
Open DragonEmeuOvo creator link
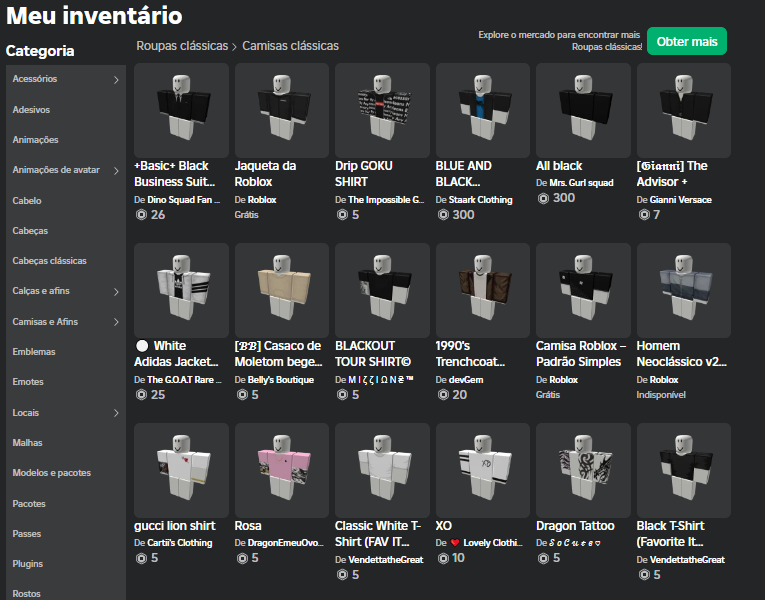(x=285, y=542)
